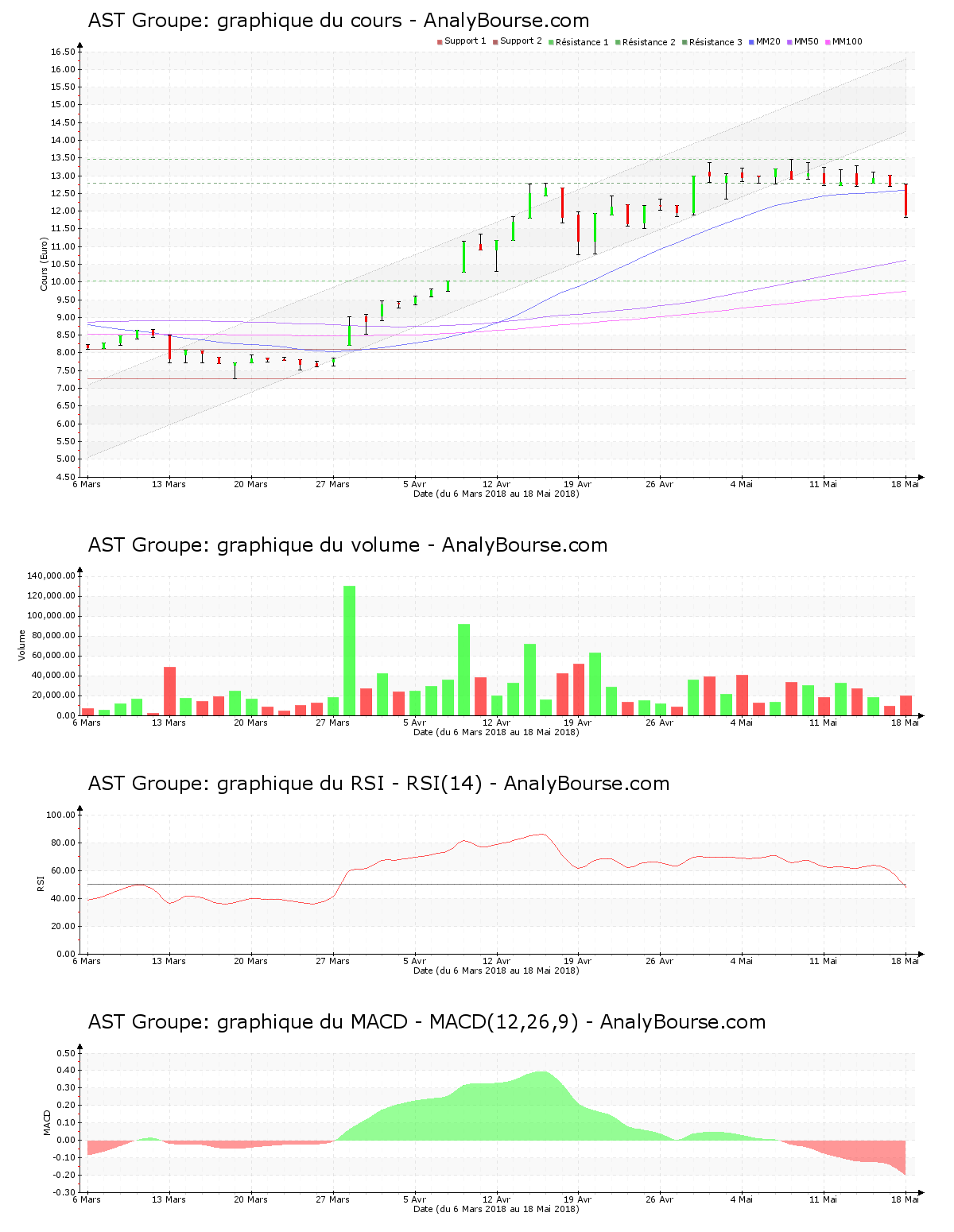Screen dimensions: 954x1232
Task: Click the 0.50 value on the MACD axis
Action: (x=65, y=1053)
